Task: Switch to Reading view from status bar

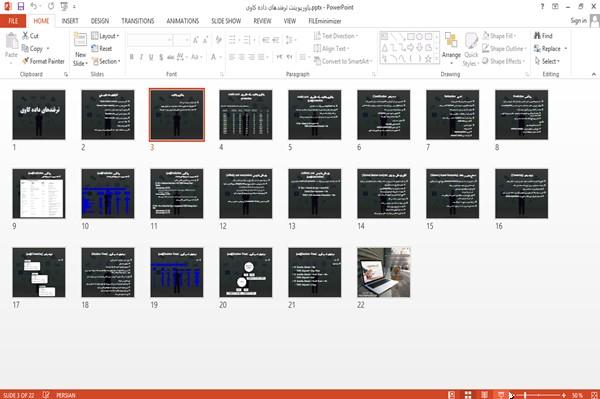Action: (484, 395)
